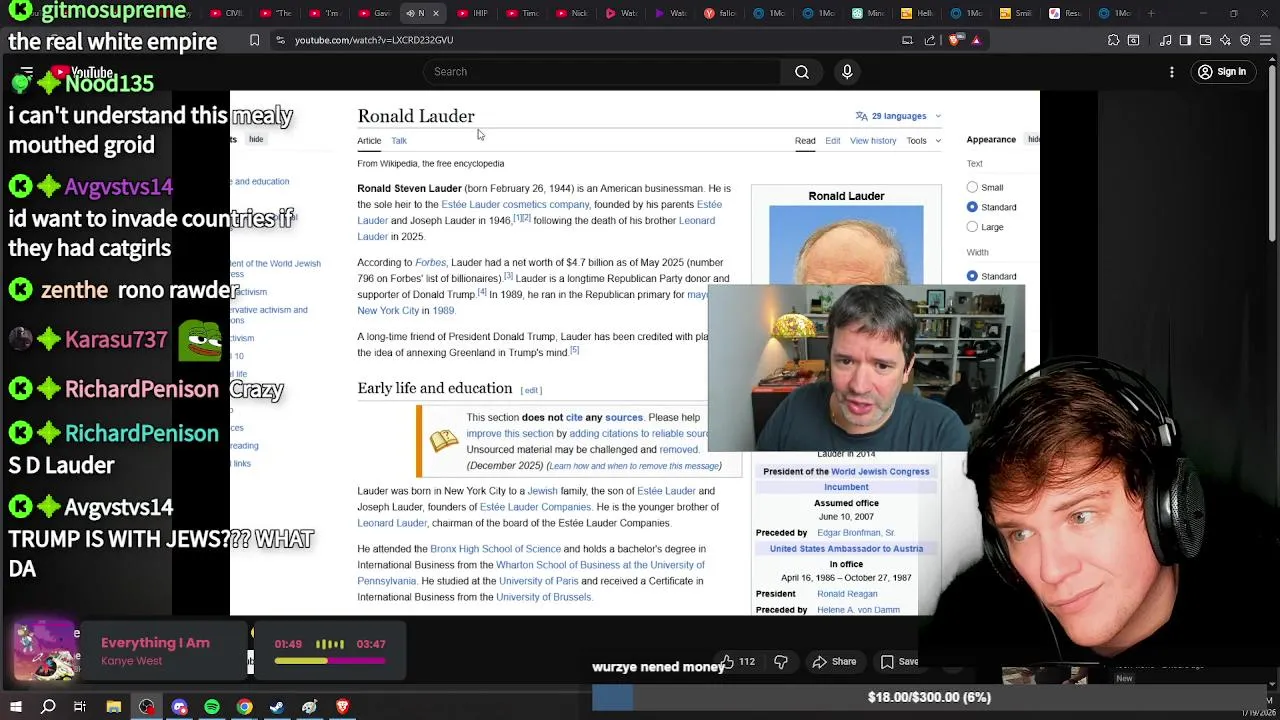
Task: Open Discord from the taskbar
Action: pyautogui.click(x=179, y=707)
